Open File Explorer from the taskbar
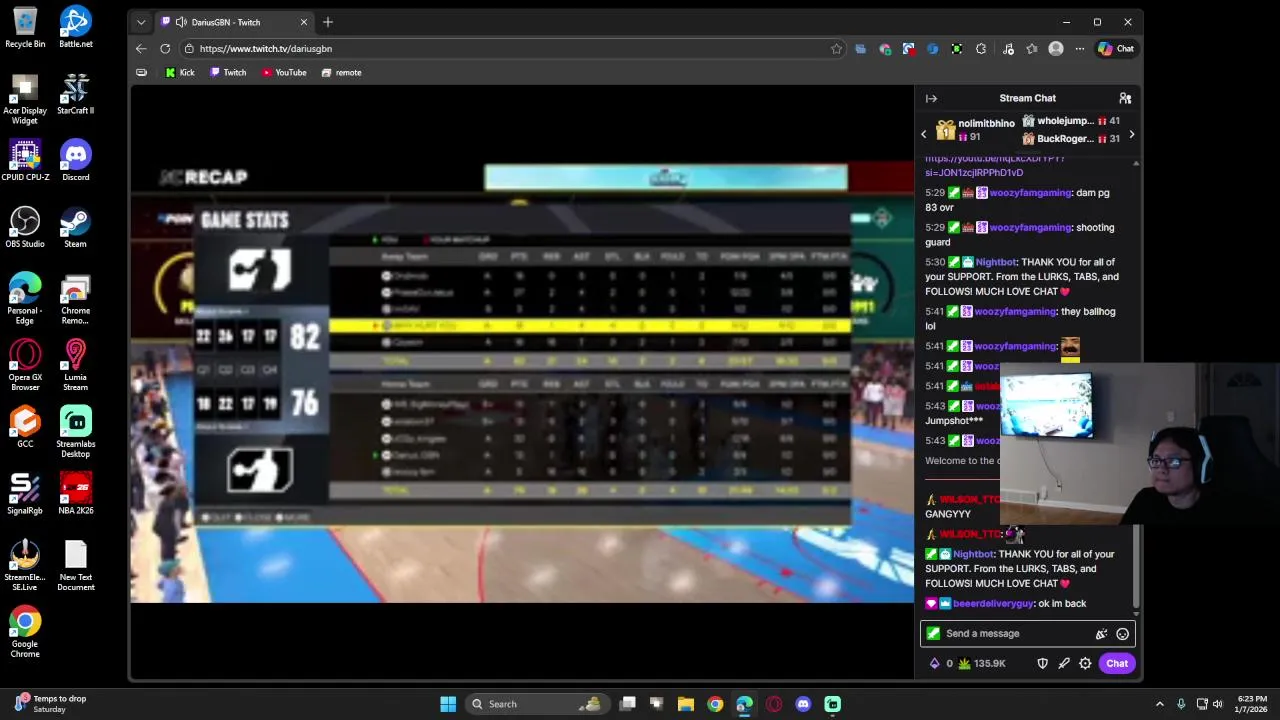The height and width of the screenshot is (720, 1280). coord(686,704)
